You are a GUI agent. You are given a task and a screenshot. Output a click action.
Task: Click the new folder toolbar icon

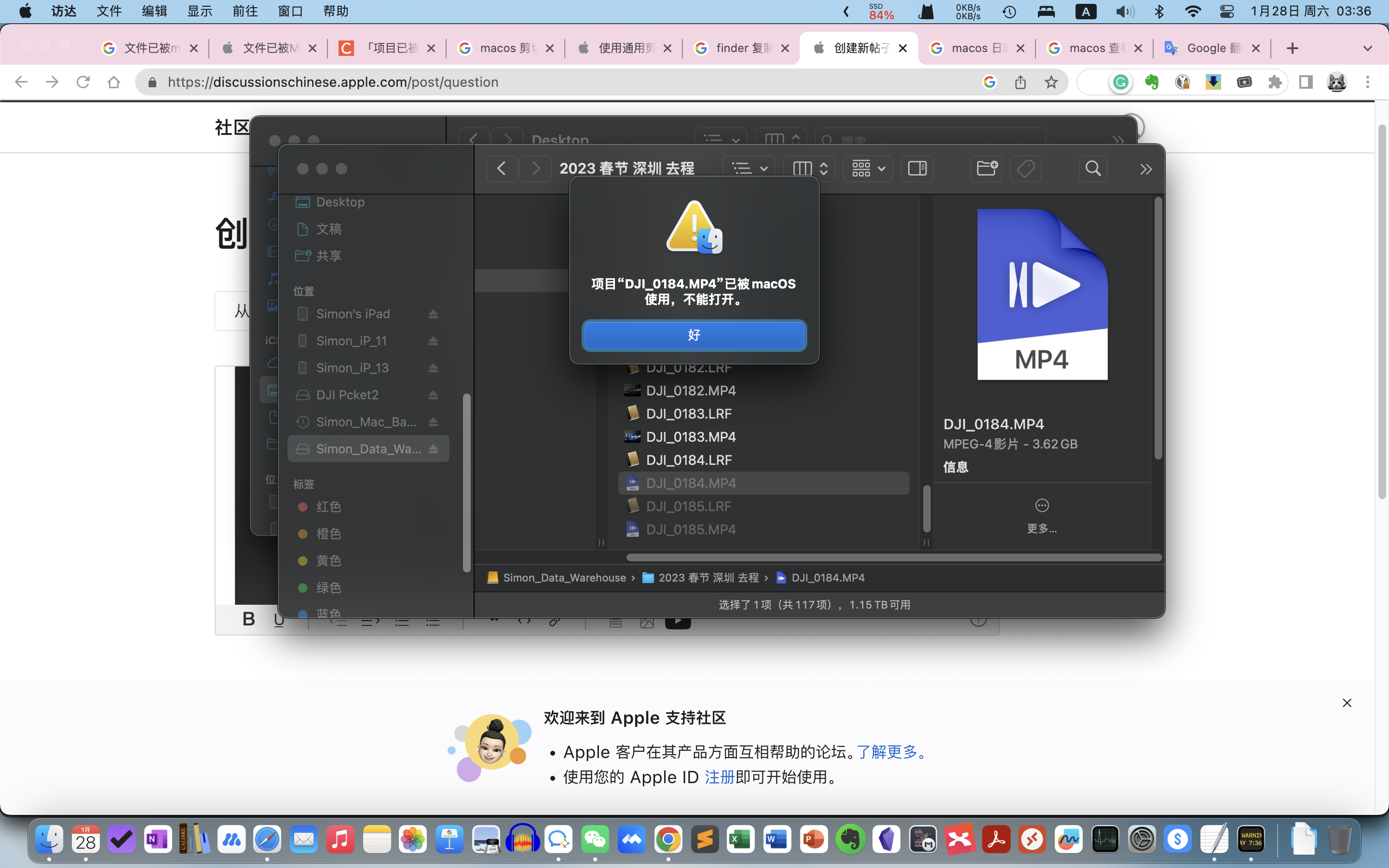[x=986, y=169]
